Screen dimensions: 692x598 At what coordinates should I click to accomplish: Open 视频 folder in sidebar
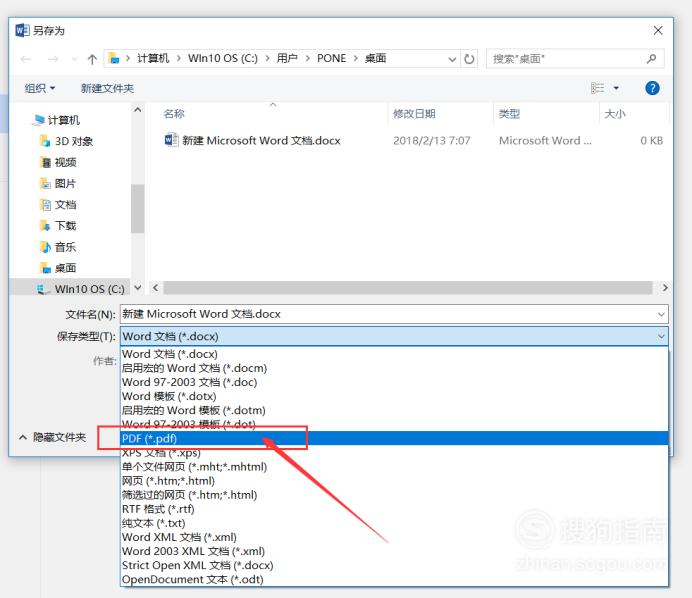(58, 162)
